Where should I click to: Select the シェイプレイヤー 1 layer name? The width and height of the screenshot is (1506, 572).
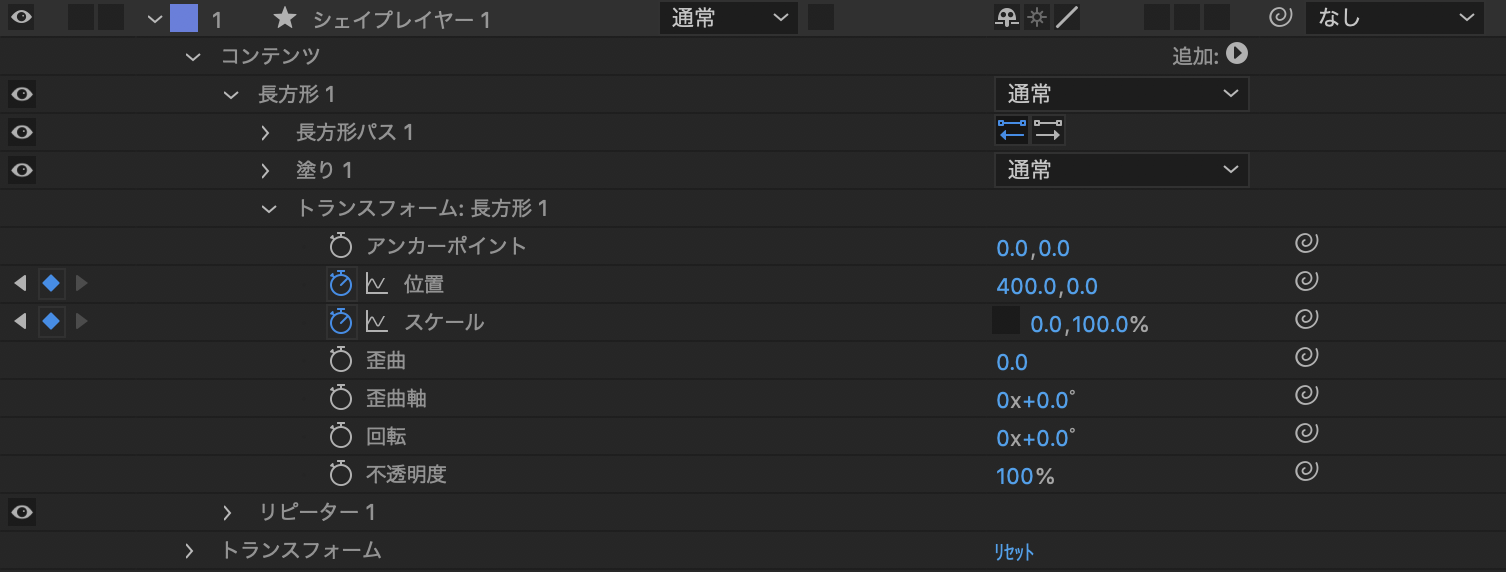(401, 19)
